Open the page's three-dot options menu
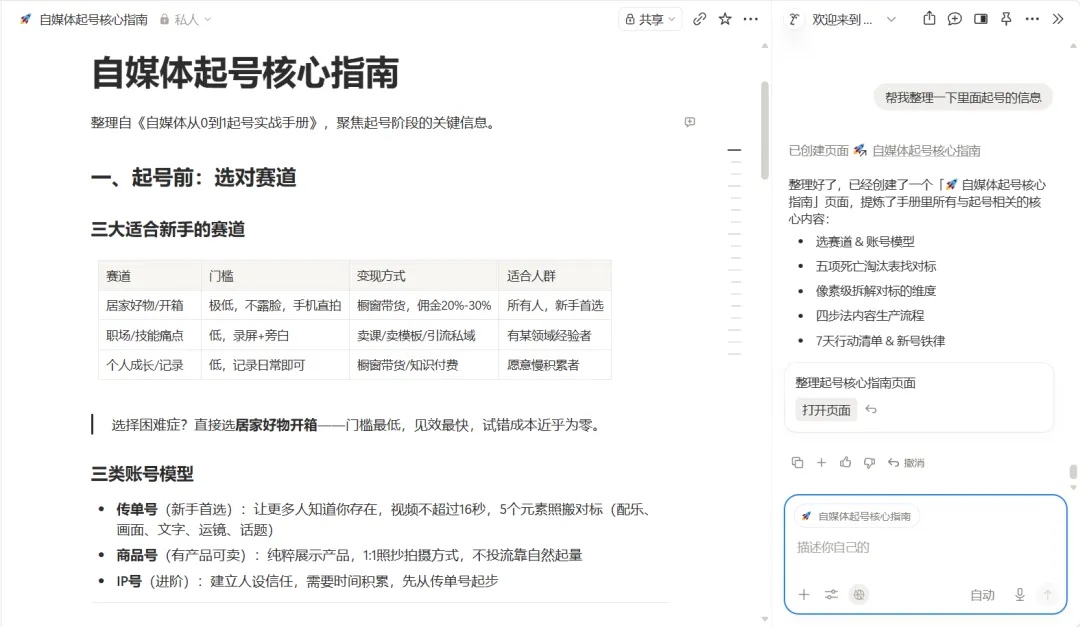Screen dimensions: 1080x627 click(x=750, y=19)
